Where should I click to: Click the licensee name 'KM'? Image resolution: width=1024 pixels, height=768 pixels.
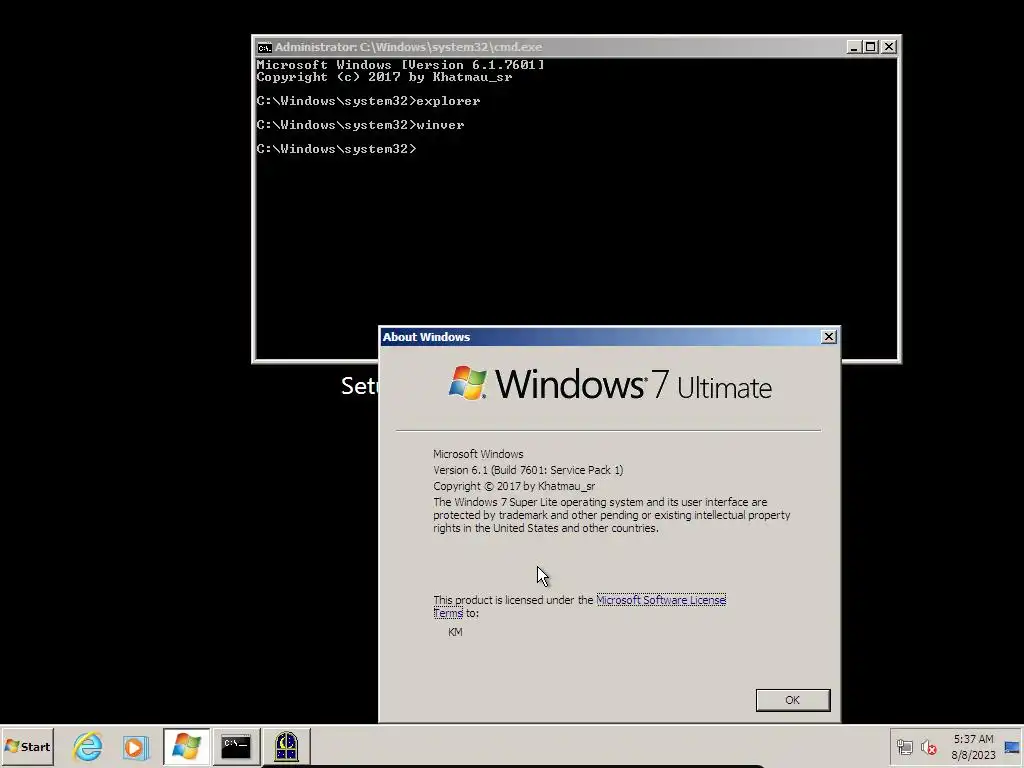tap(455, 632)
